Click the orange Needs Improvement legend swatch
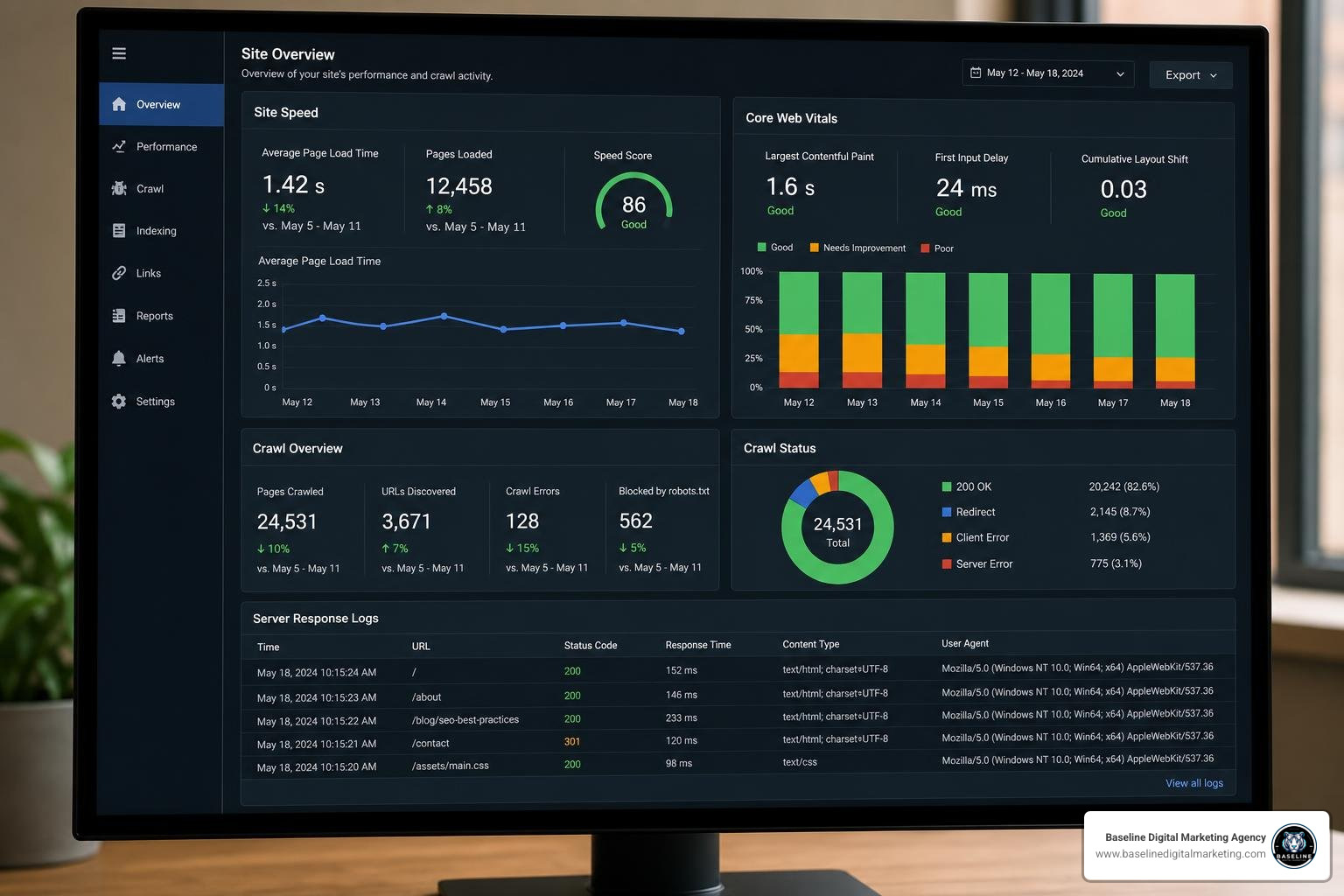 [815, 248]
